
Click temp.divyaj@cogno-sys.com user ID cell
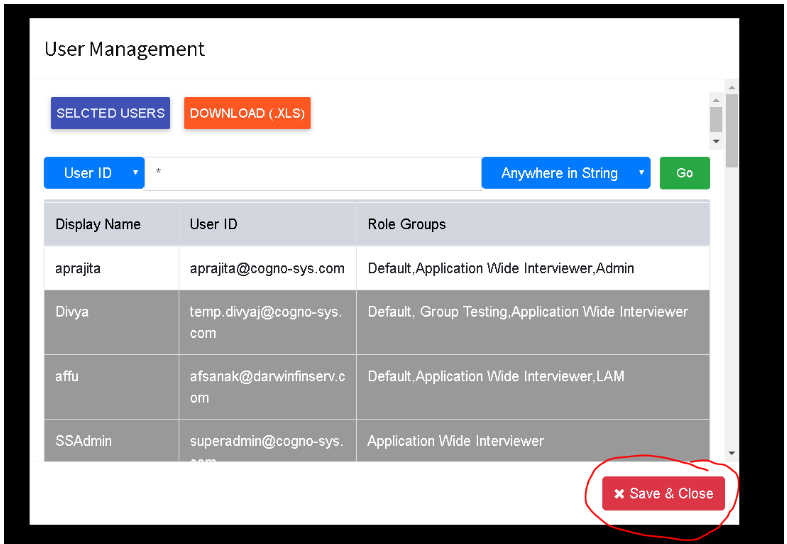(x=268, y=322)
